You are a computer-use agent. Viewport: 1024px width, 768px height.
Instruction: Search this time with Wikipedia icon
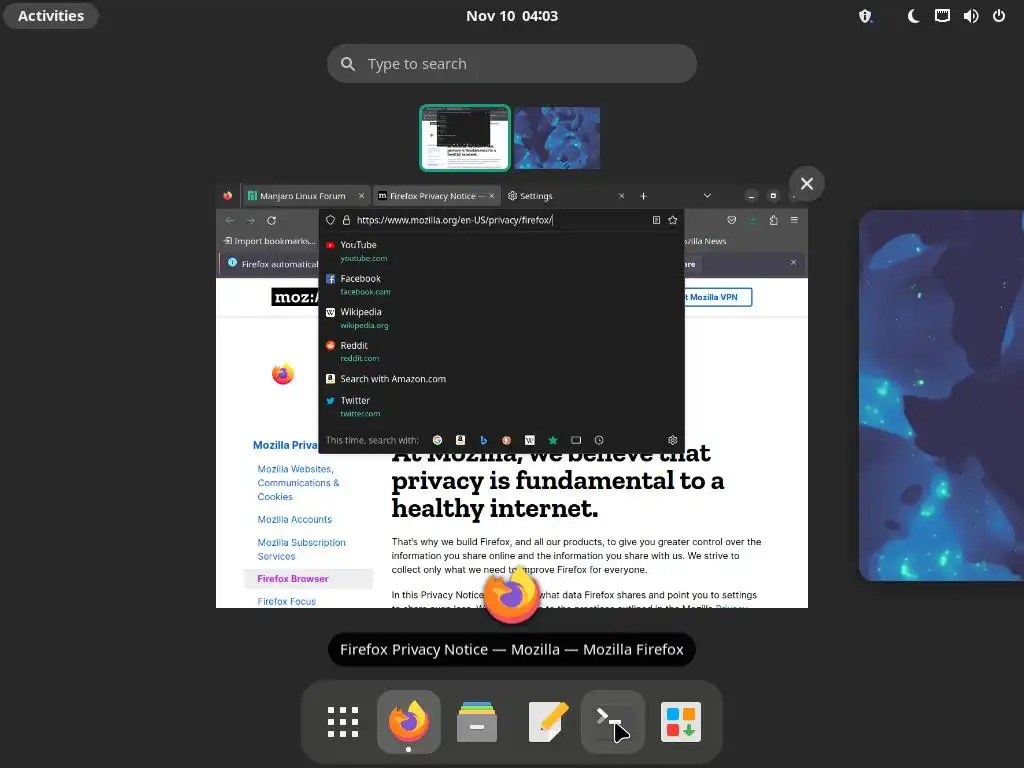click(x=530, y=440)
